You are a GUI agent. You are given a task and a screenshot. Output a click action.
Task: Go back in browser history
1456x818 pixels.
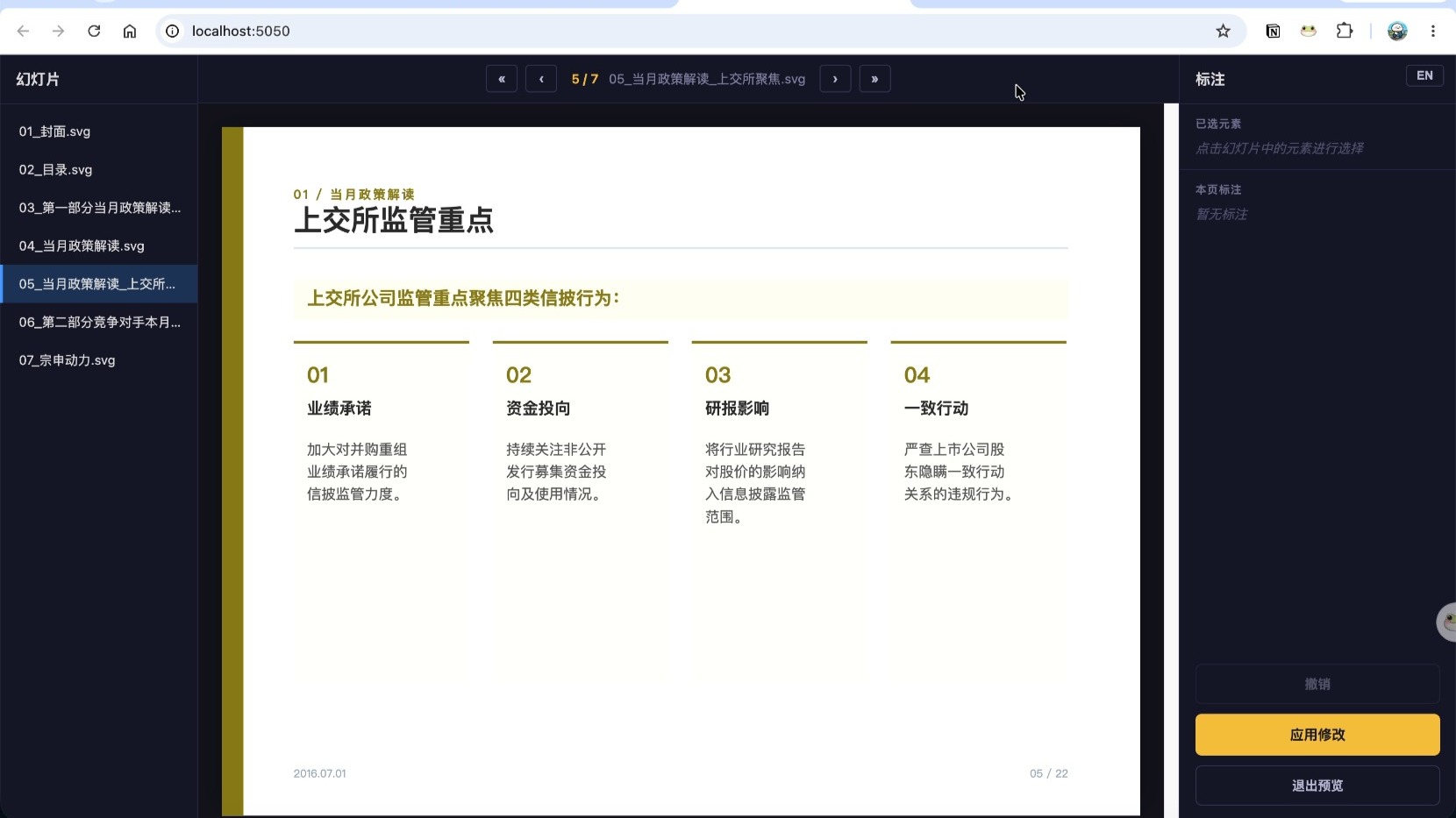click(24, 31)
